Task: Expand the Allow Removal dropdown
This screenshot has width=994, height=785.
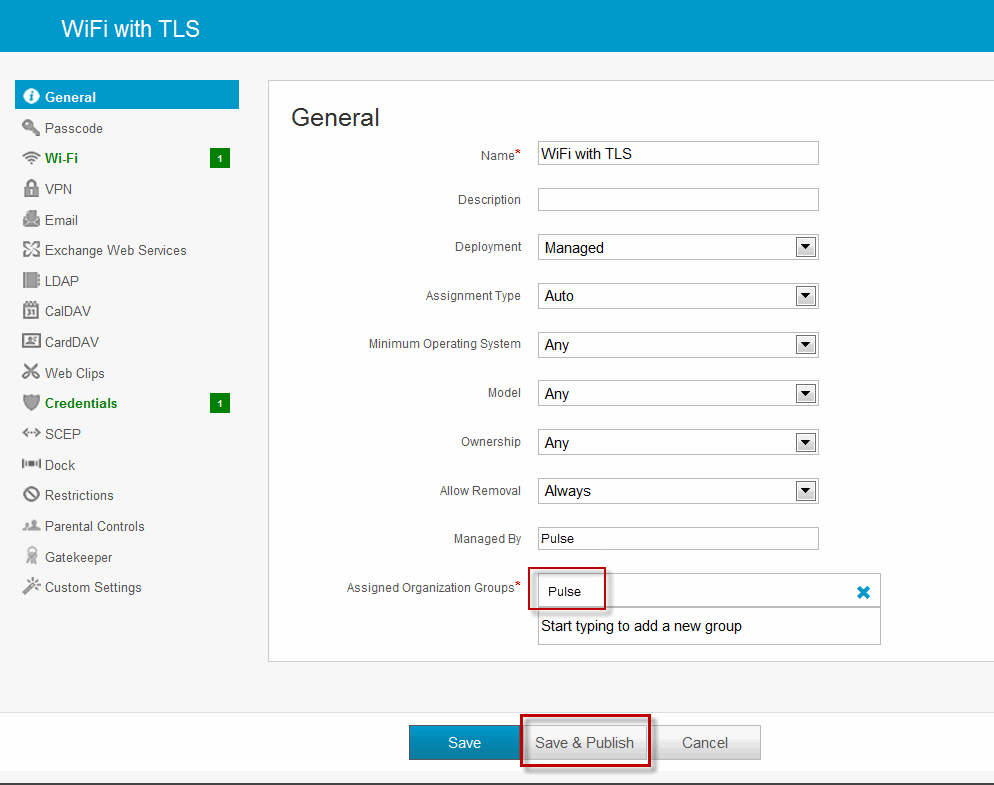Action: (805, 491)
